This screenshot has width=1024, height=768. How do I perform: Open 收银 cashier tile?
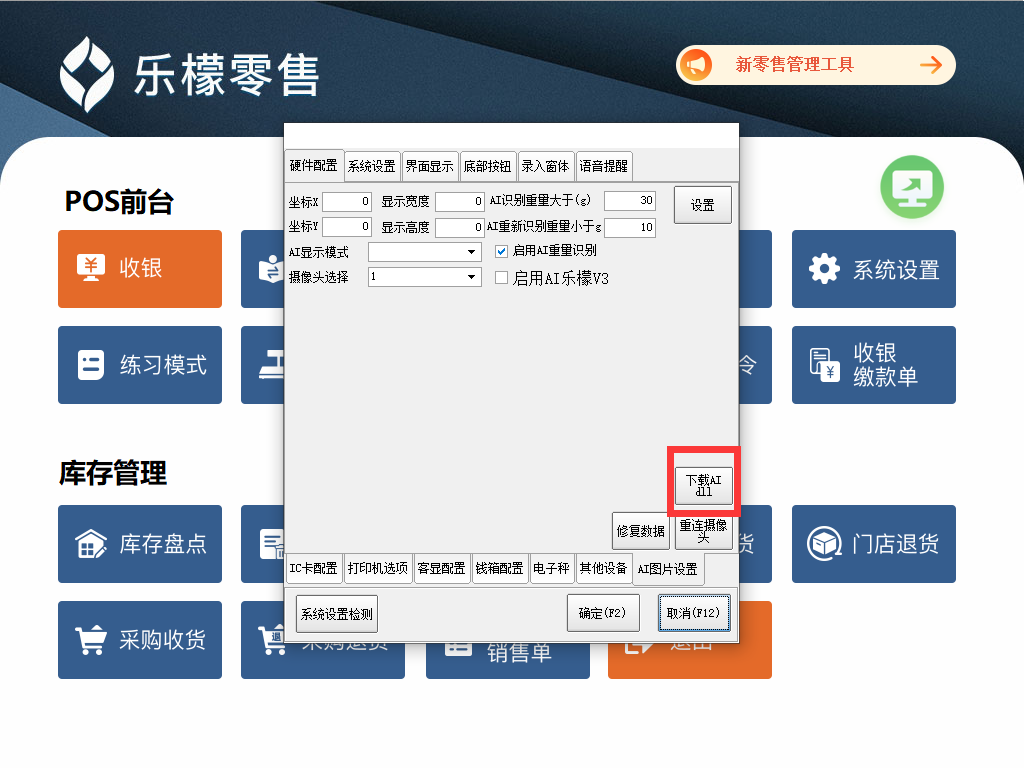point(140,268)
